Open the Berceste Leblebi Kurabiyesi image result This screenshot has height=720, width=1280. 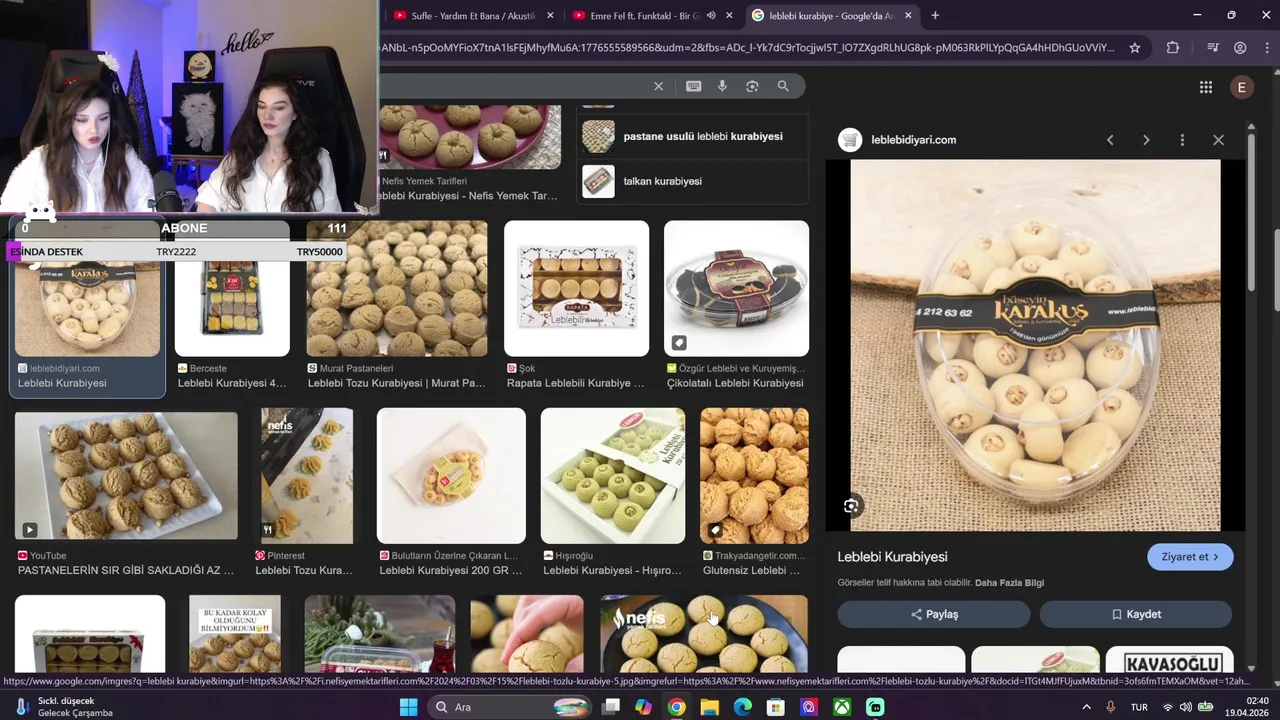click(232, 305)
